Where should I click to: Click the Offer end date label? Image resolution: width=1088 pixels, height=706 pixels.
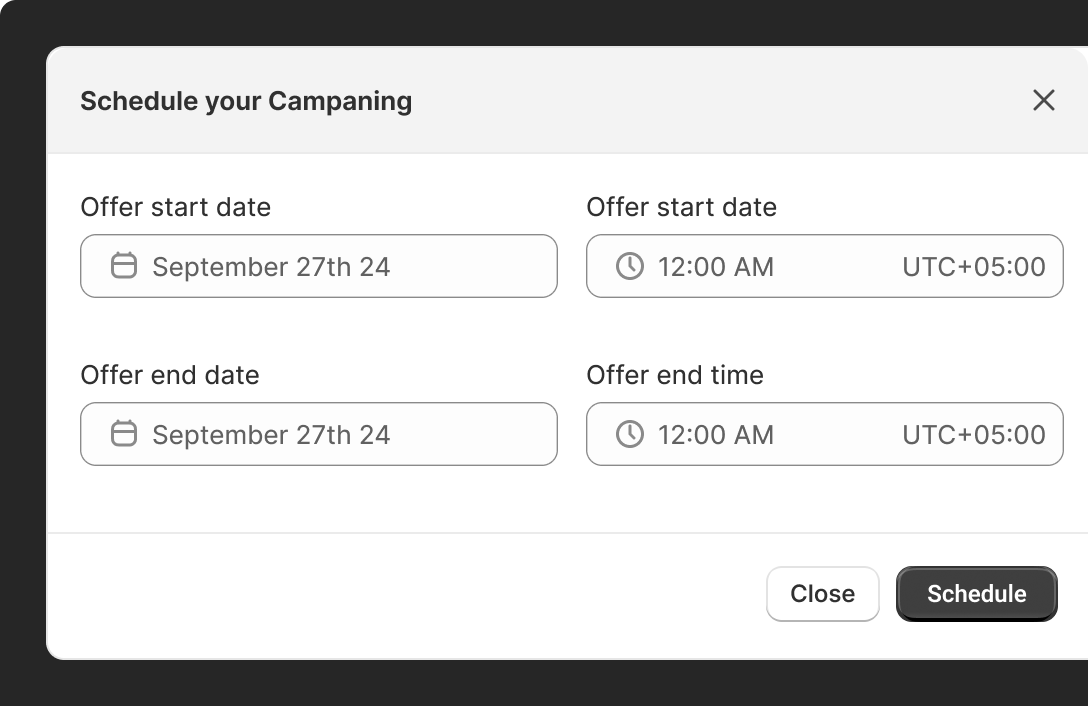click(x=170, y=375)
